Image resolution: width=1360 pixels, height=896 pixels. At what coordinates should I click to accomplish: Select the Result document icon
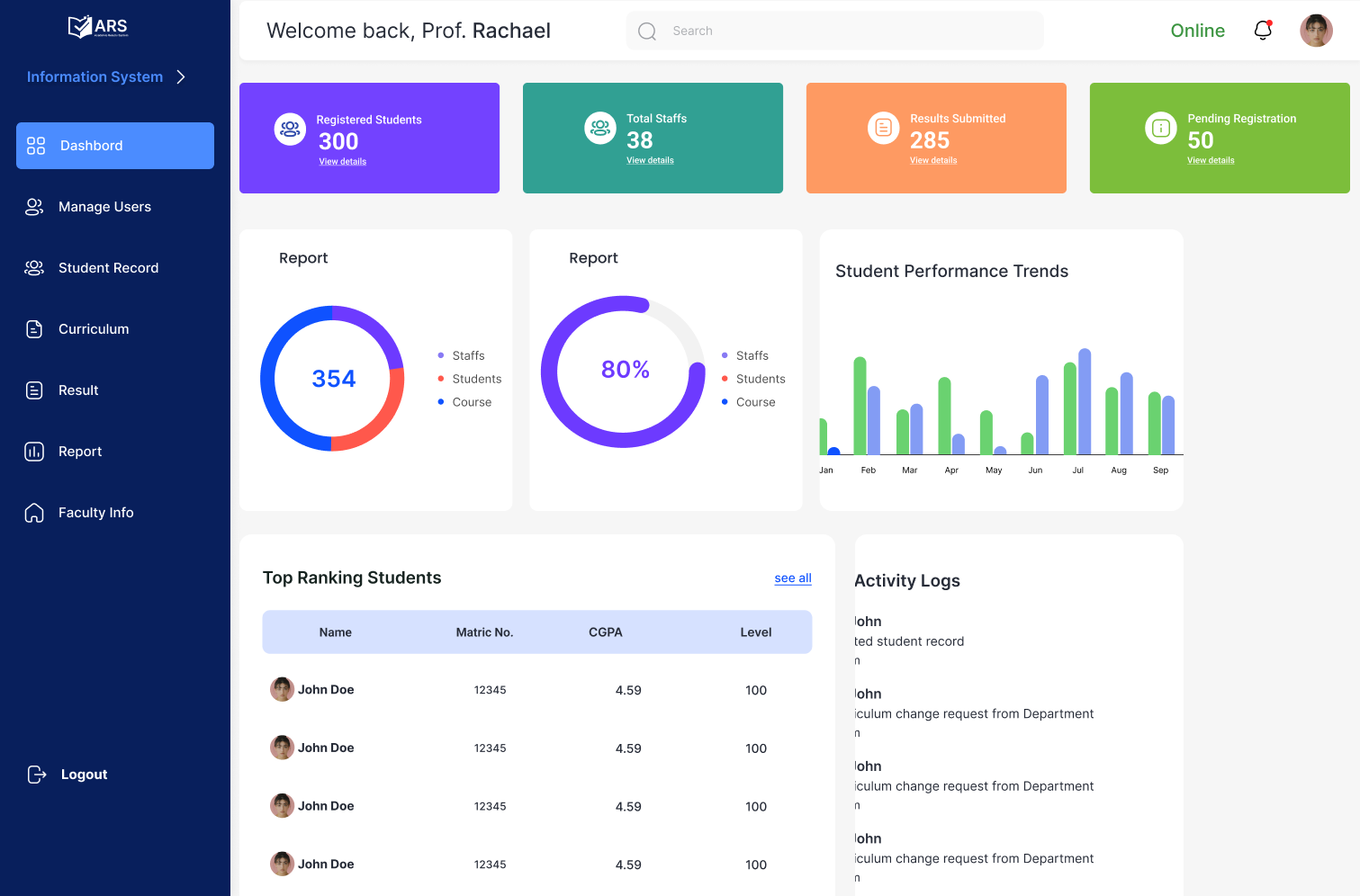34,390
